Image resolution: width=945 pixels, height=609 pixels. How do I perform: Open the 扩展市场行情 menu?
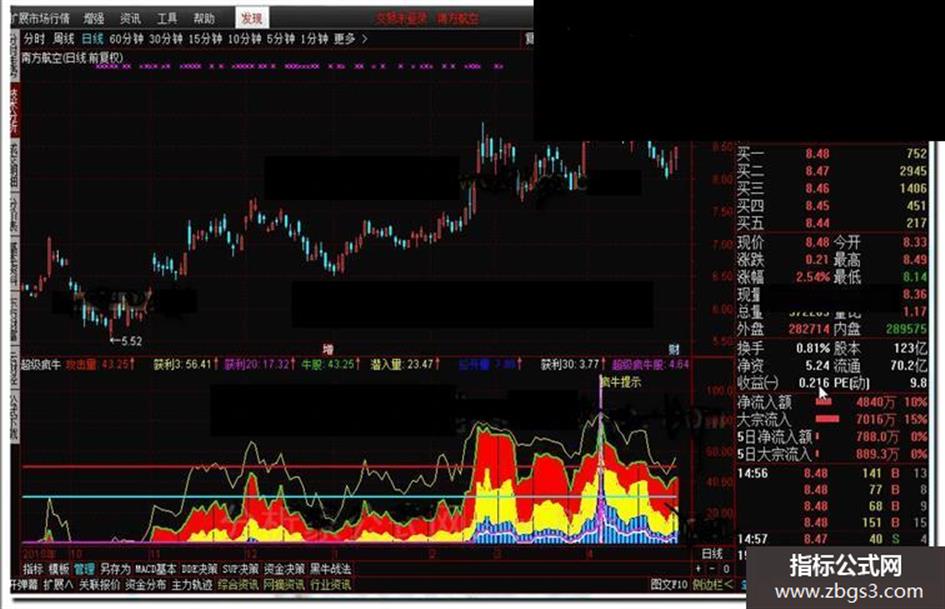pos(40,19)
